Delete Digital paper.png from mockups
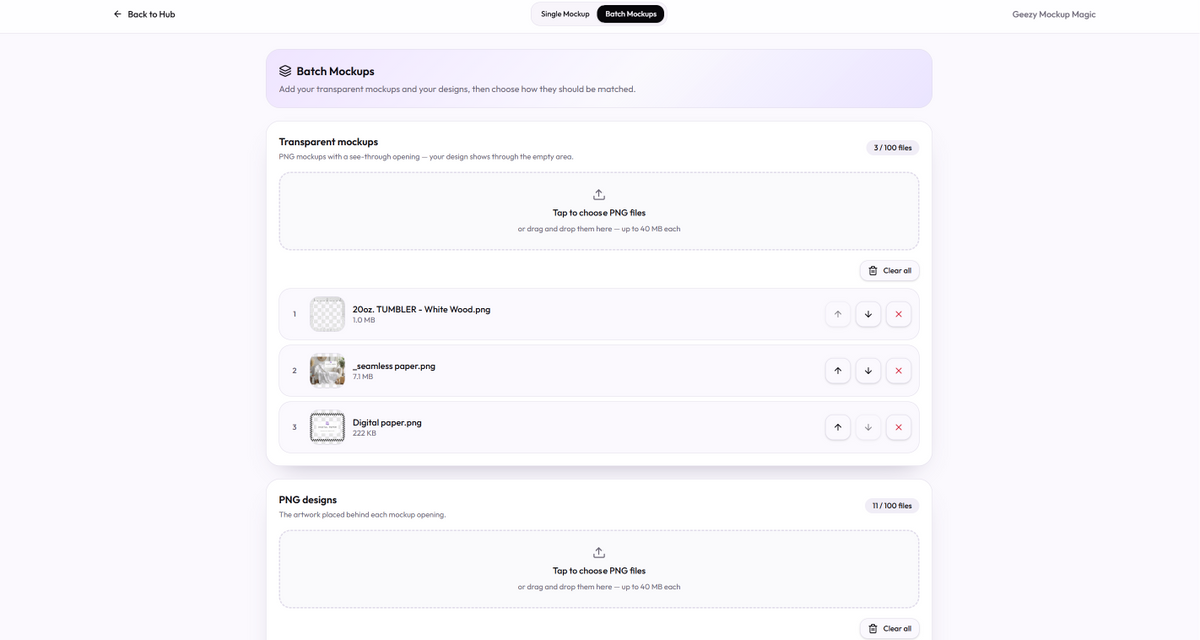This screenshot has width=1200, height=640. coord(898,427)
